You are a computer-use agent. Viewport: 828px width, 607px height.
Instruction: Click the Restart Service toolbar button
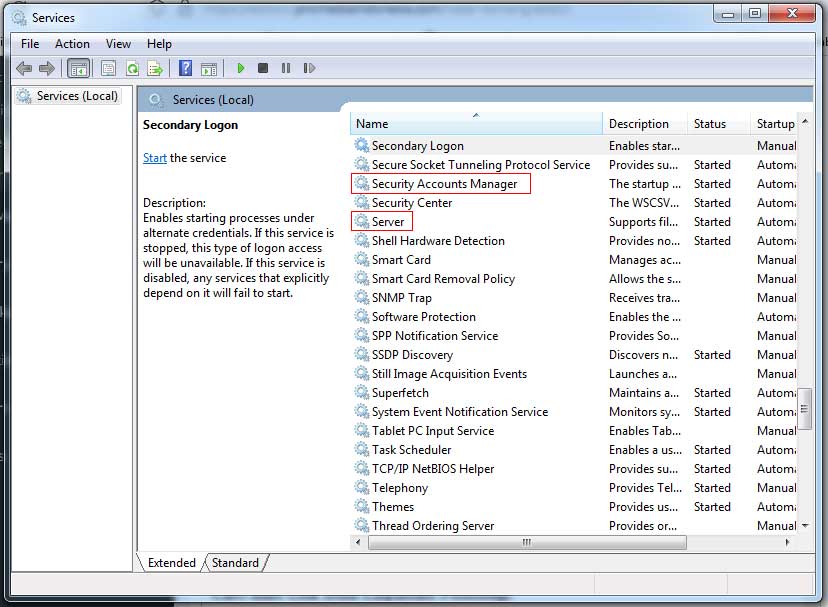(x=309, y=69)
